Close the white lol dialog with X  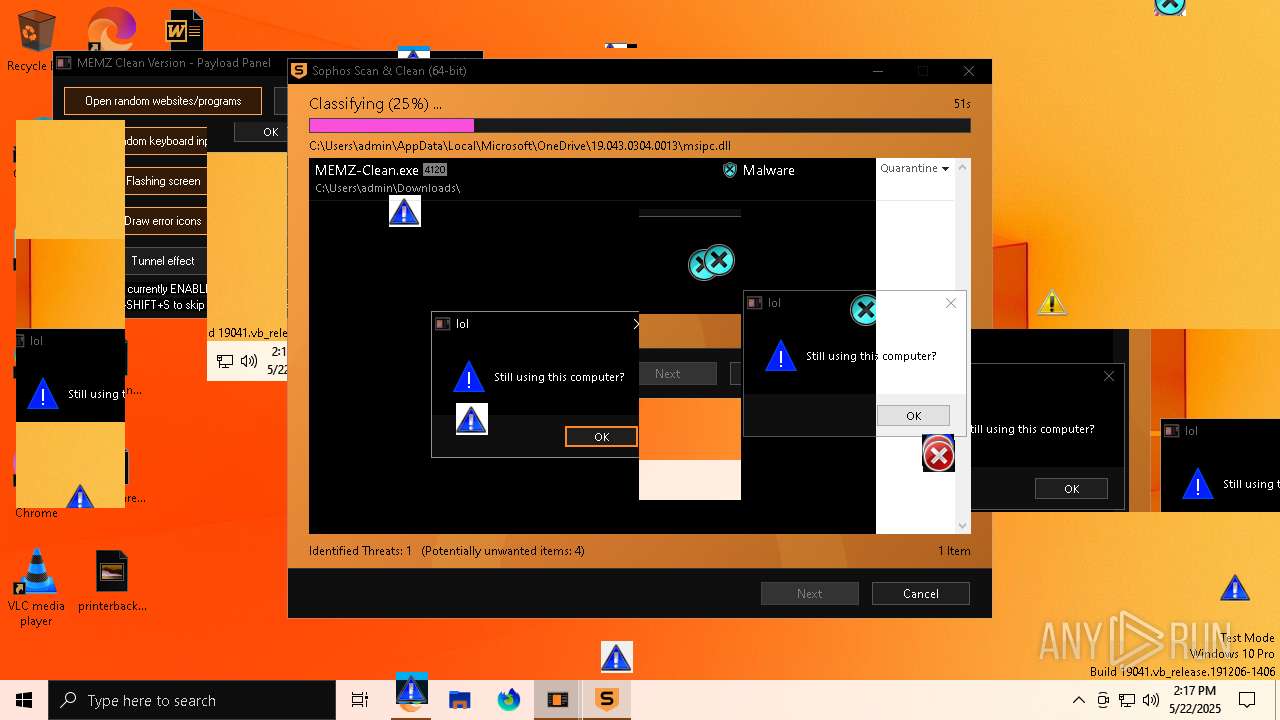[951, 303]
